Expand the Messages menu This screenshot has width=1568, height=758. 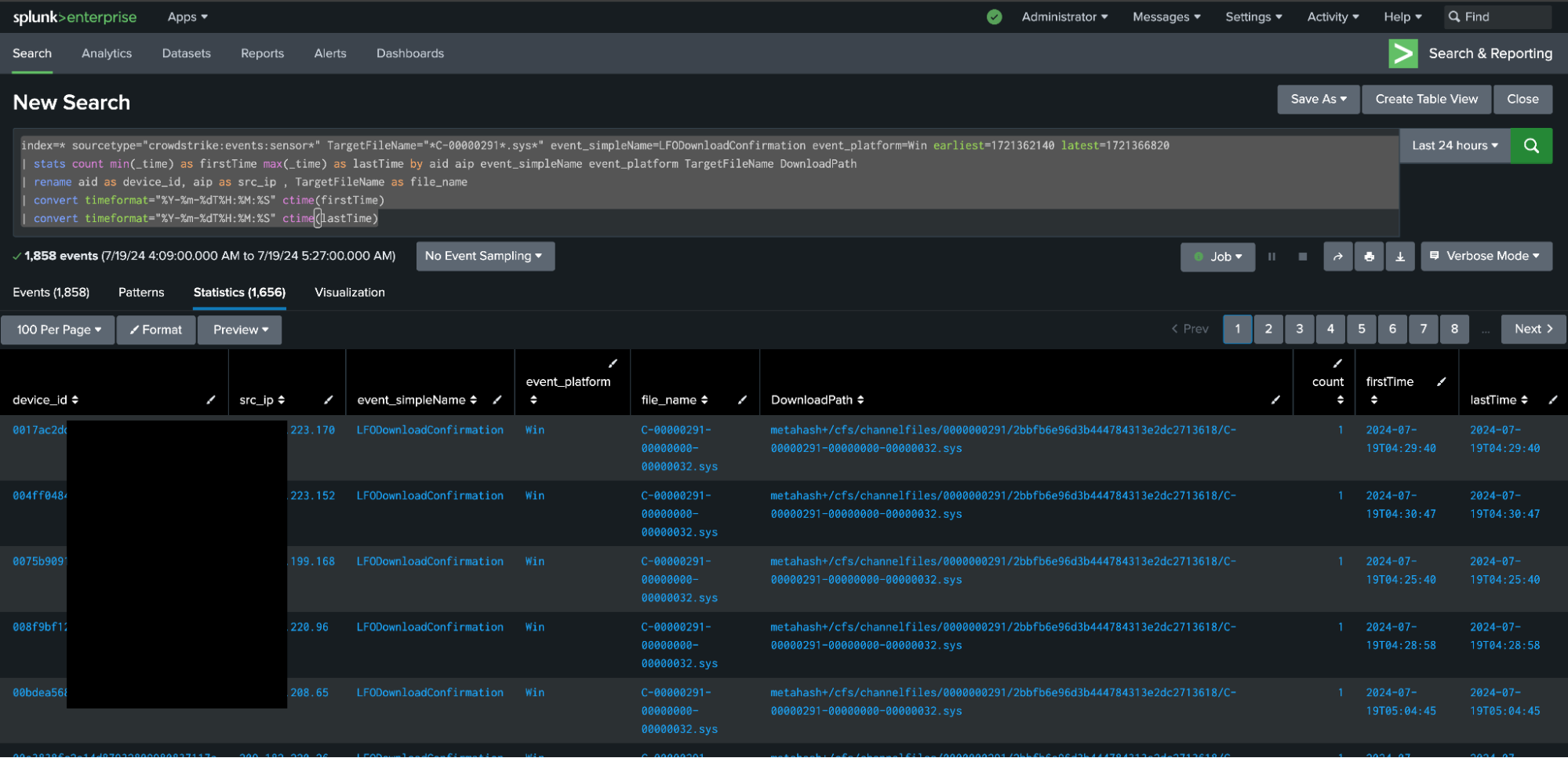pyautogui.click(x=1166, y=16)
